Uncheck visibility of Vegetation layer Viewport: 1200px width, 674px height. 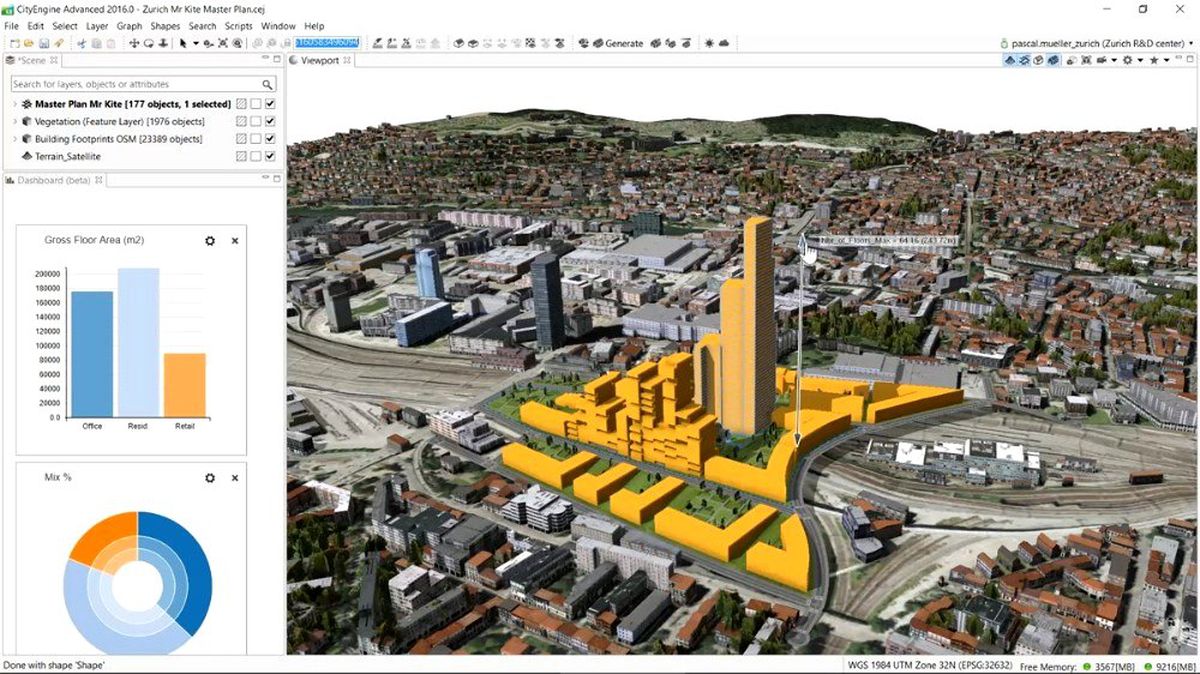pyautogui.click(x=270, y=121)
